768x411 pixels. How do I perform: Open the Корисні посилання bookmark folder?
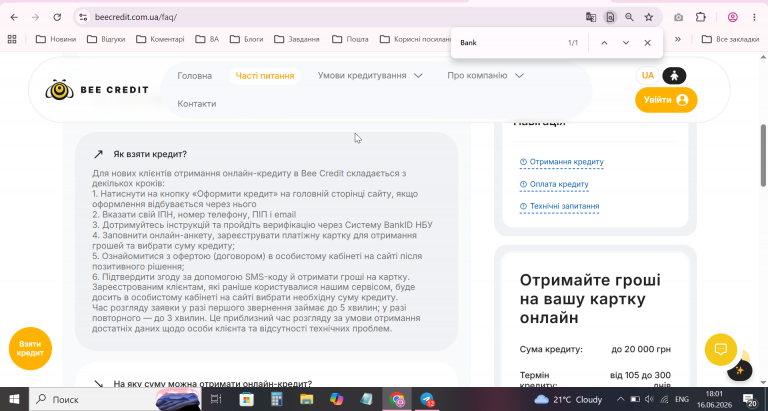[x=415, y=39]
